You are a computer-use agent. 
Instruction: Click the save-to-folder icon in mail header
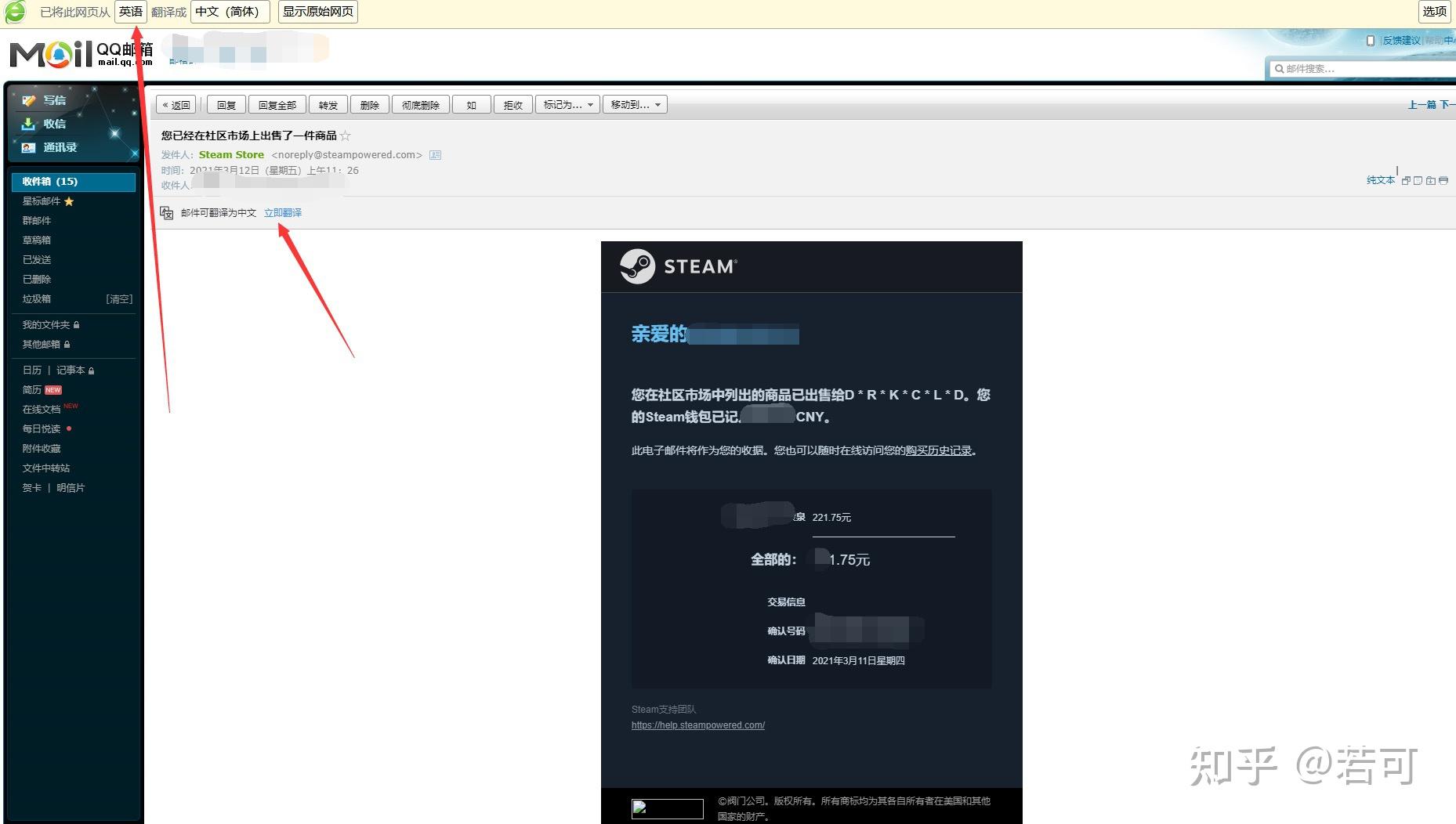[1431, 180]
